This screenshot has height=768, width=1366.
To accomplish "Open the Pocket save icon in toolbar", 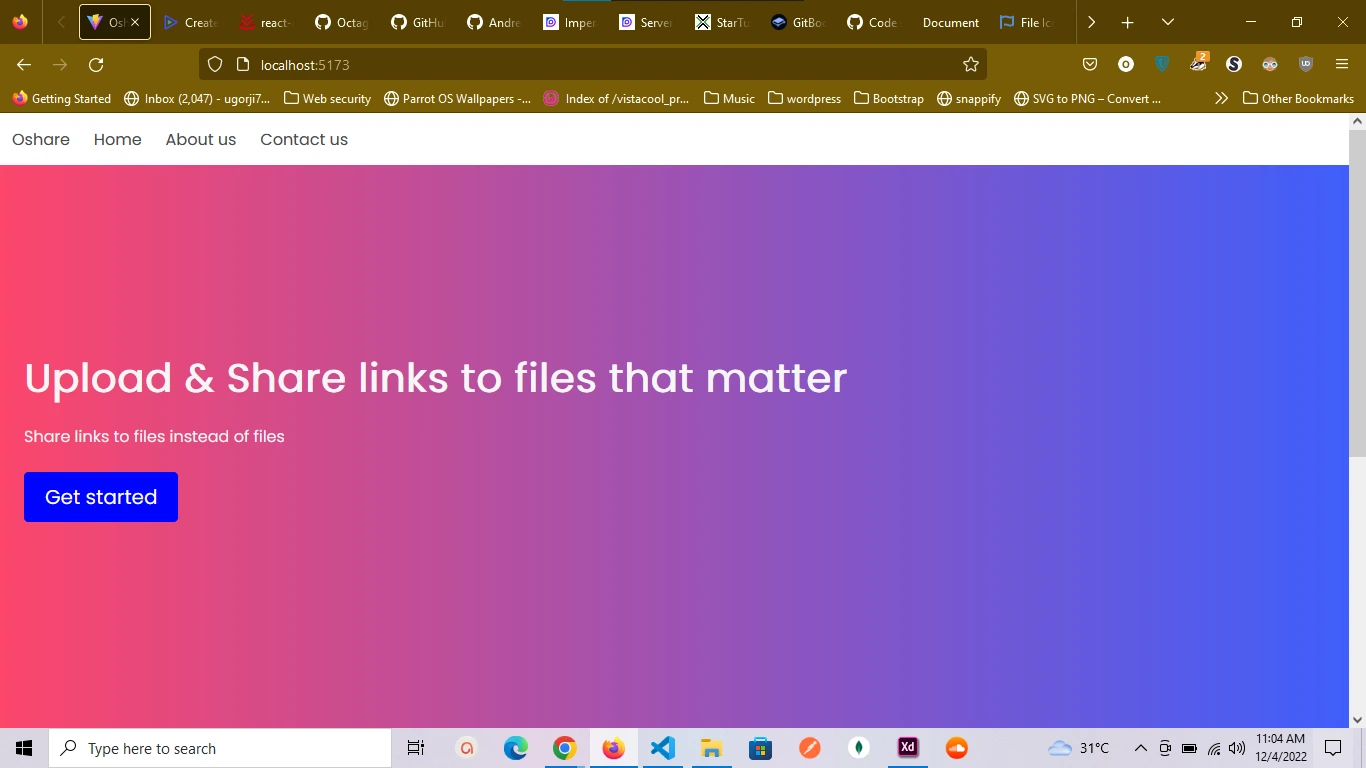I will [1090, 65].
